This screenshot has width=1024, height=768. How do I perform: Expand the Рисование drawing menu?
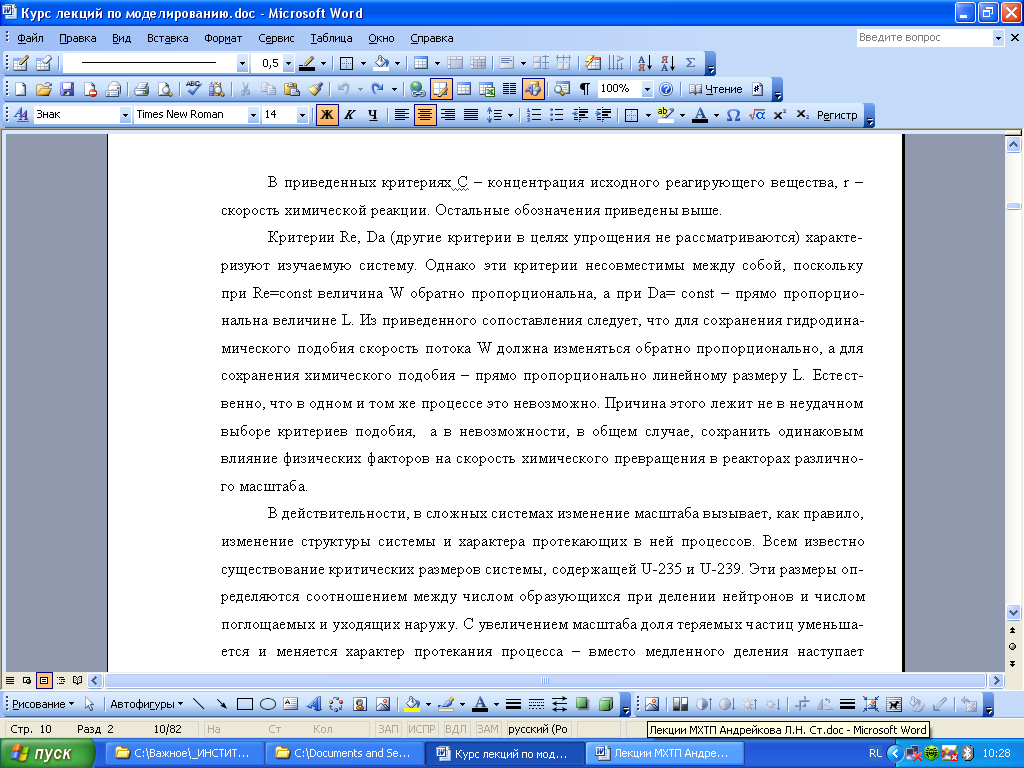point(42,704)
